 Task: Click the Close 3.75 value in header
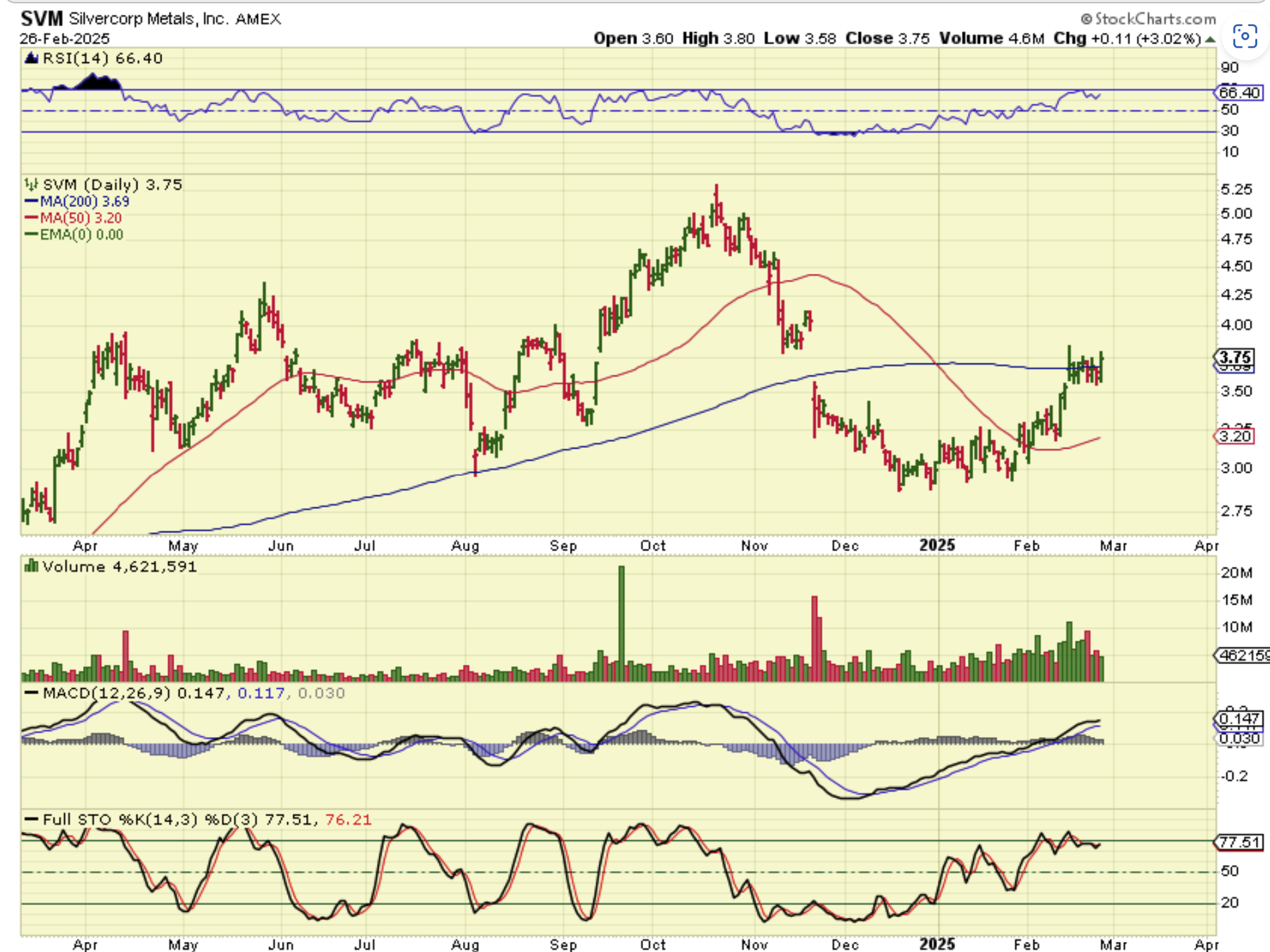[x=888, y=39]
